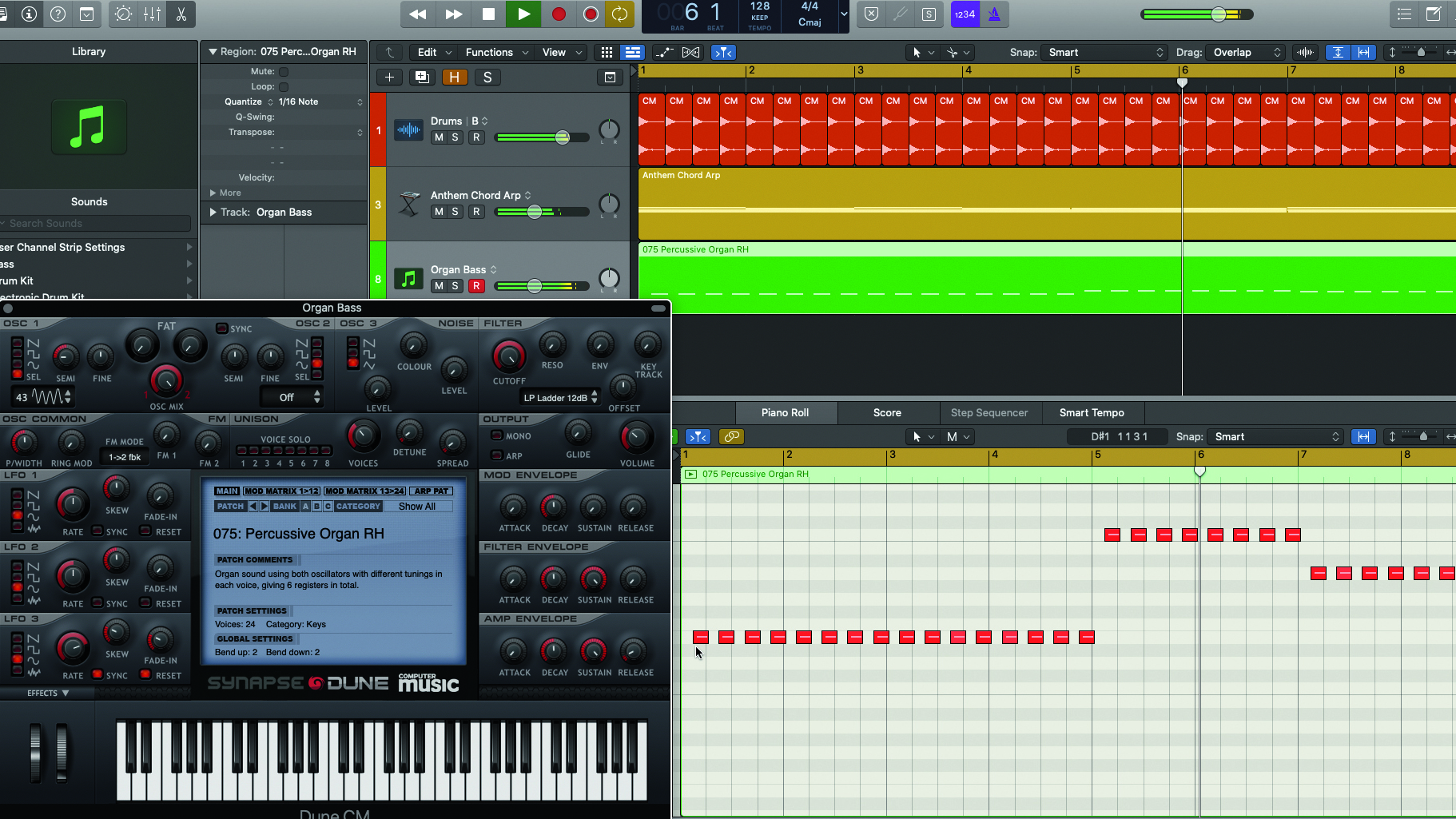Open the Edit menu in tracks area
This screenshot has height=819, width=1456.
click(432, 53)
